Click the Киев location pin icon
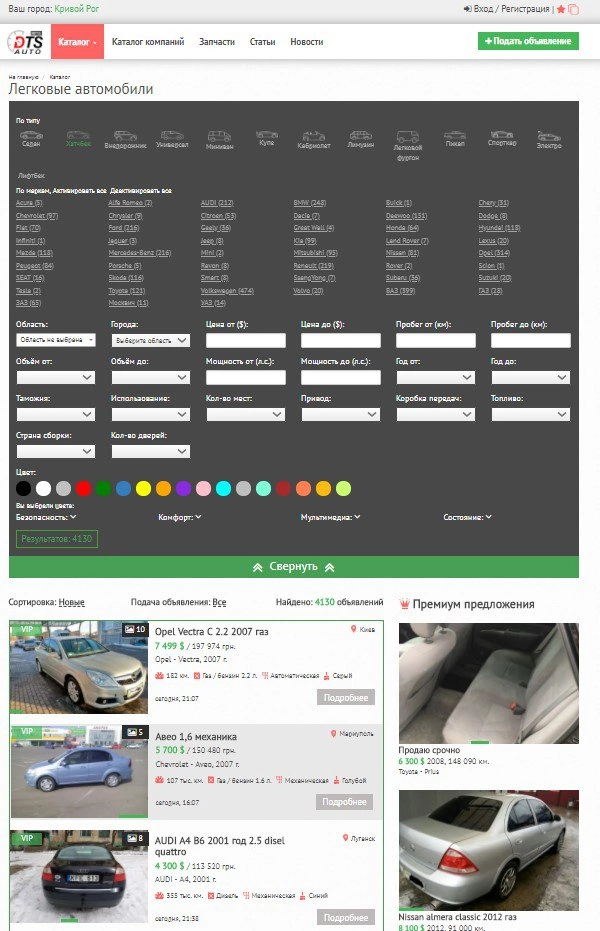This screenshot has height=931, width=600. 354,629
